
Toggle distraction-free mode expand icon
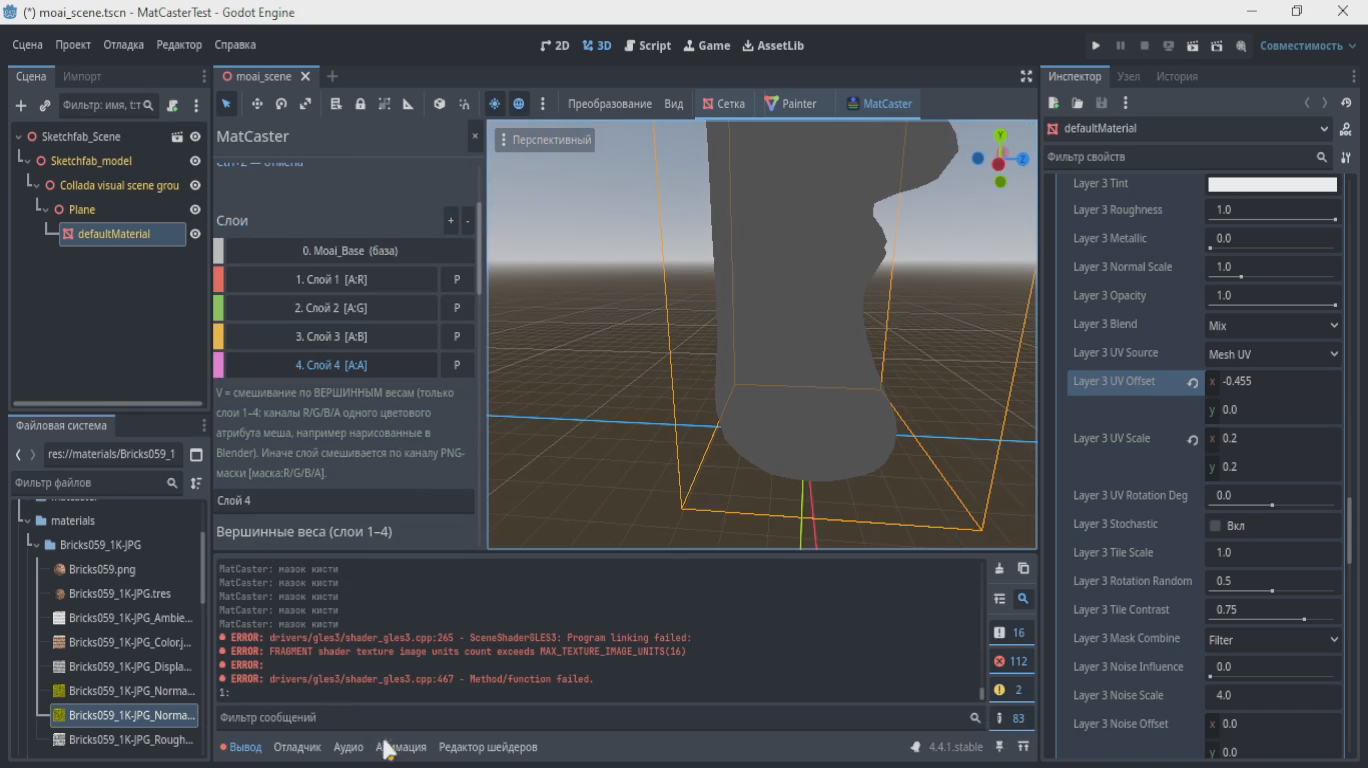tap(1026, 76)
